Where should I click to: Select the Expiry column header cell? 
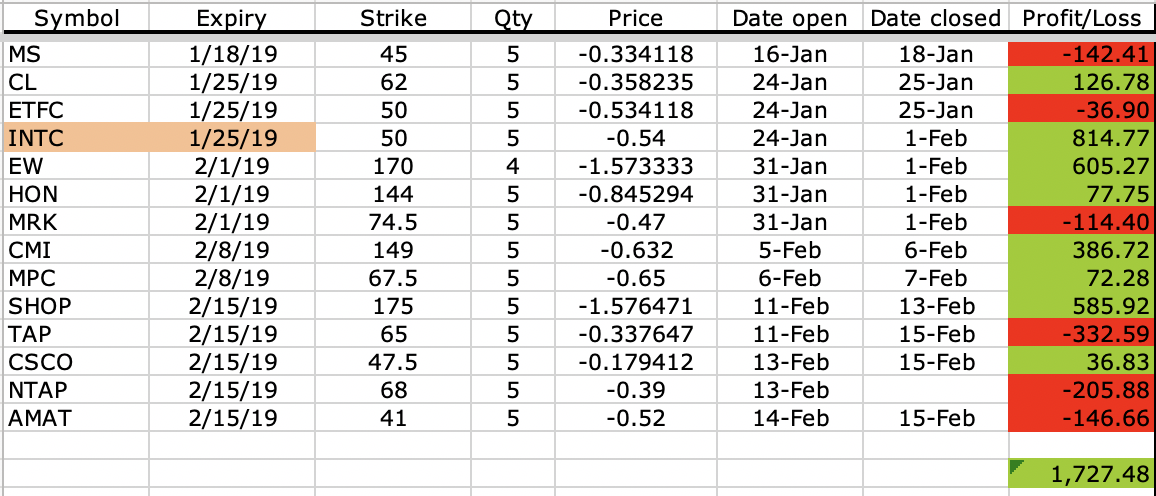coord(232,18)
